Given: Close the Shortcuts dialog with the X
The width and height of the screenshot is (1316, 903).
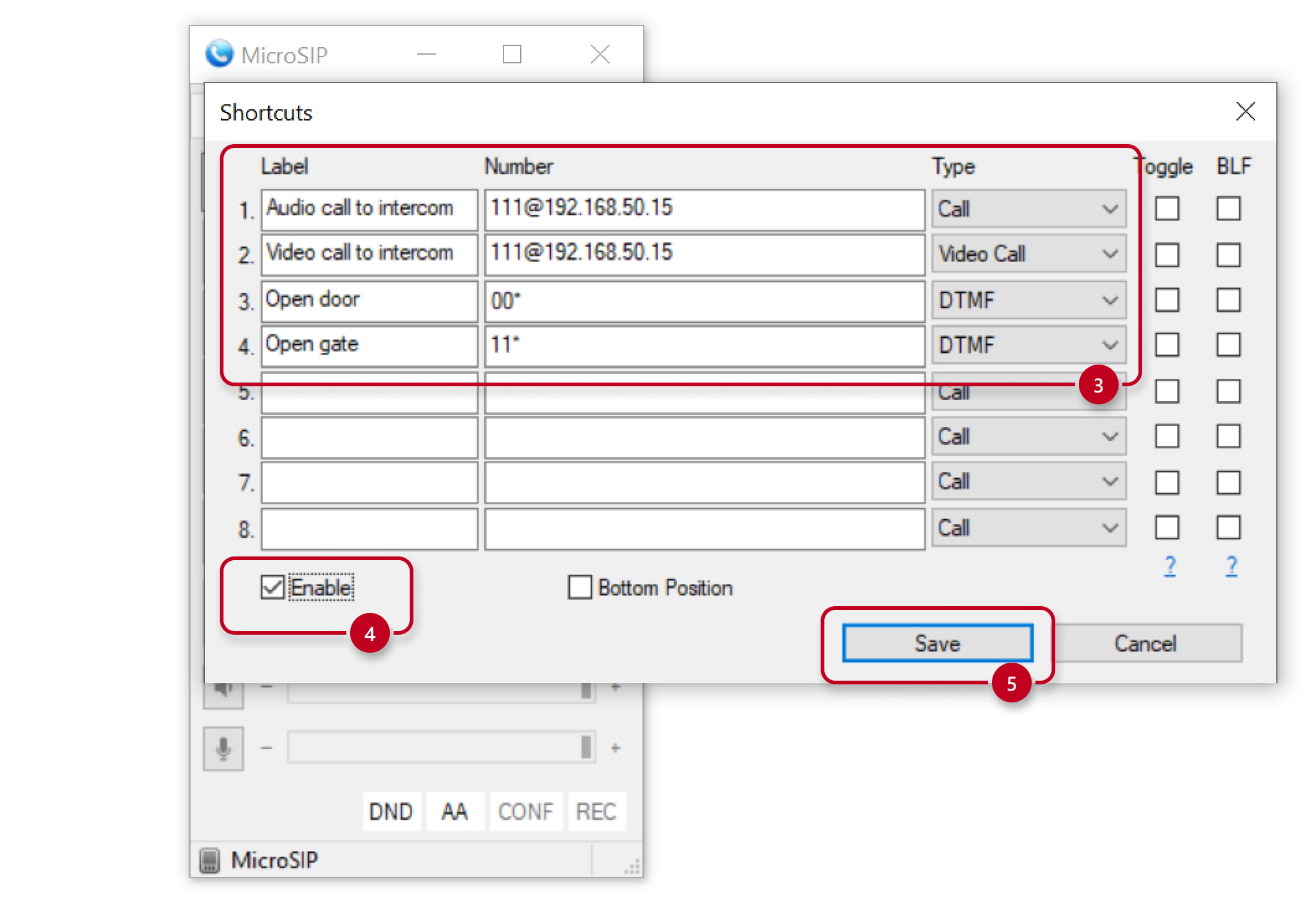Looking at the screenshot, I should [x=1245, y=112].
